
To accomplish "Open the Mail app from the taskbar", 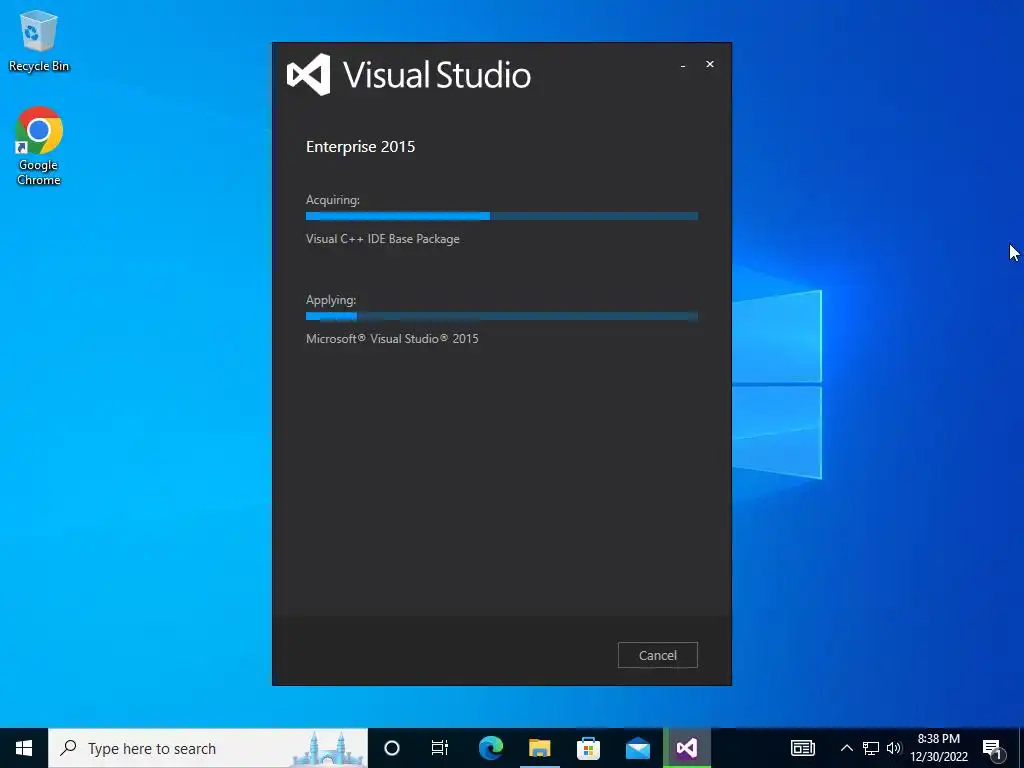I will tap(637, 748).
